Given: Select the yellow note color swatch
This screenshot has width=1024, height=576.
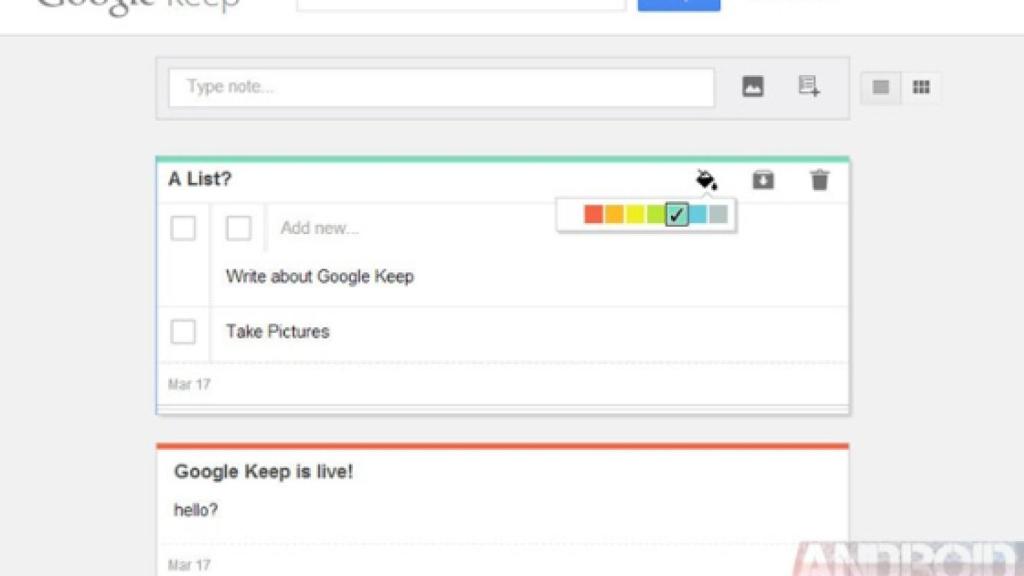Looking at the screenshot, I should (x=634, y=213).
